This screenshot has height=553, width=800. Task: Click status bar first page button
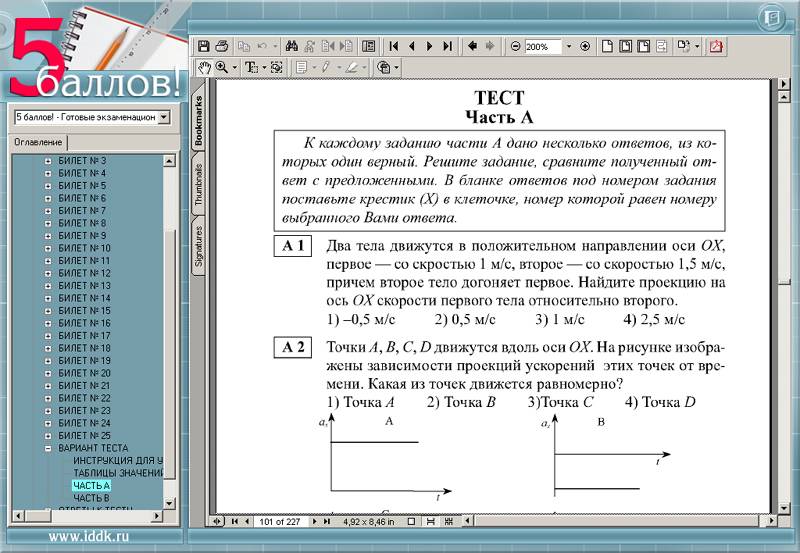tap(235, 521)
